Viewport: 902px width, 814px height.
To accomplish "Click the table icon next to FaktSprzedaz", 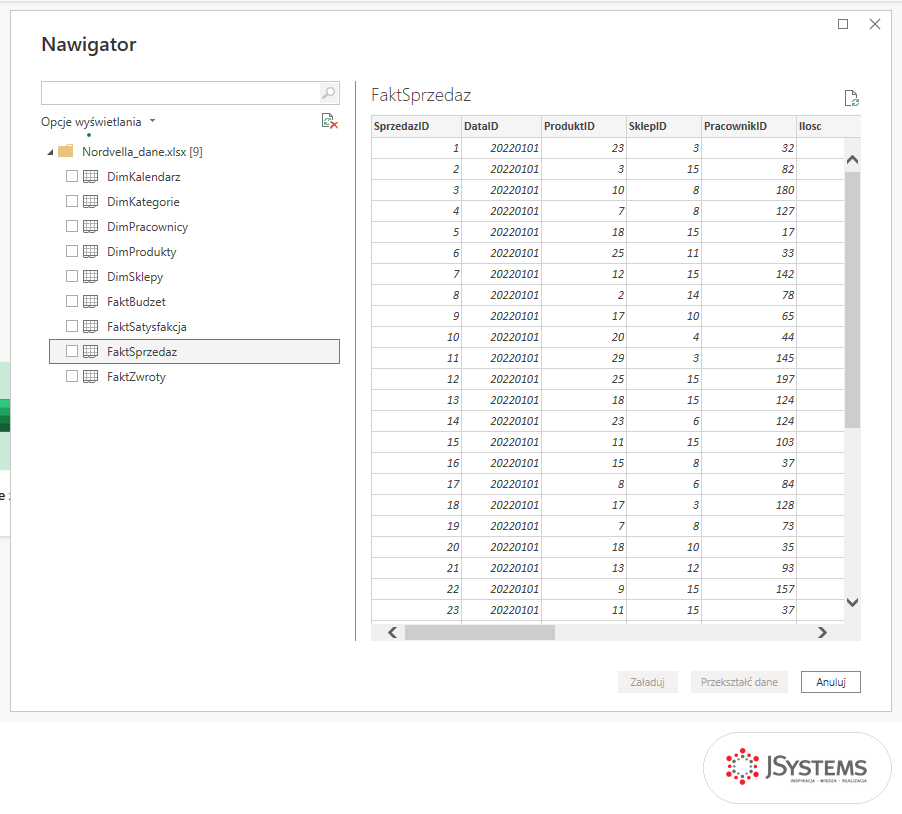I will pyautogui.click(x=90, y=351).
